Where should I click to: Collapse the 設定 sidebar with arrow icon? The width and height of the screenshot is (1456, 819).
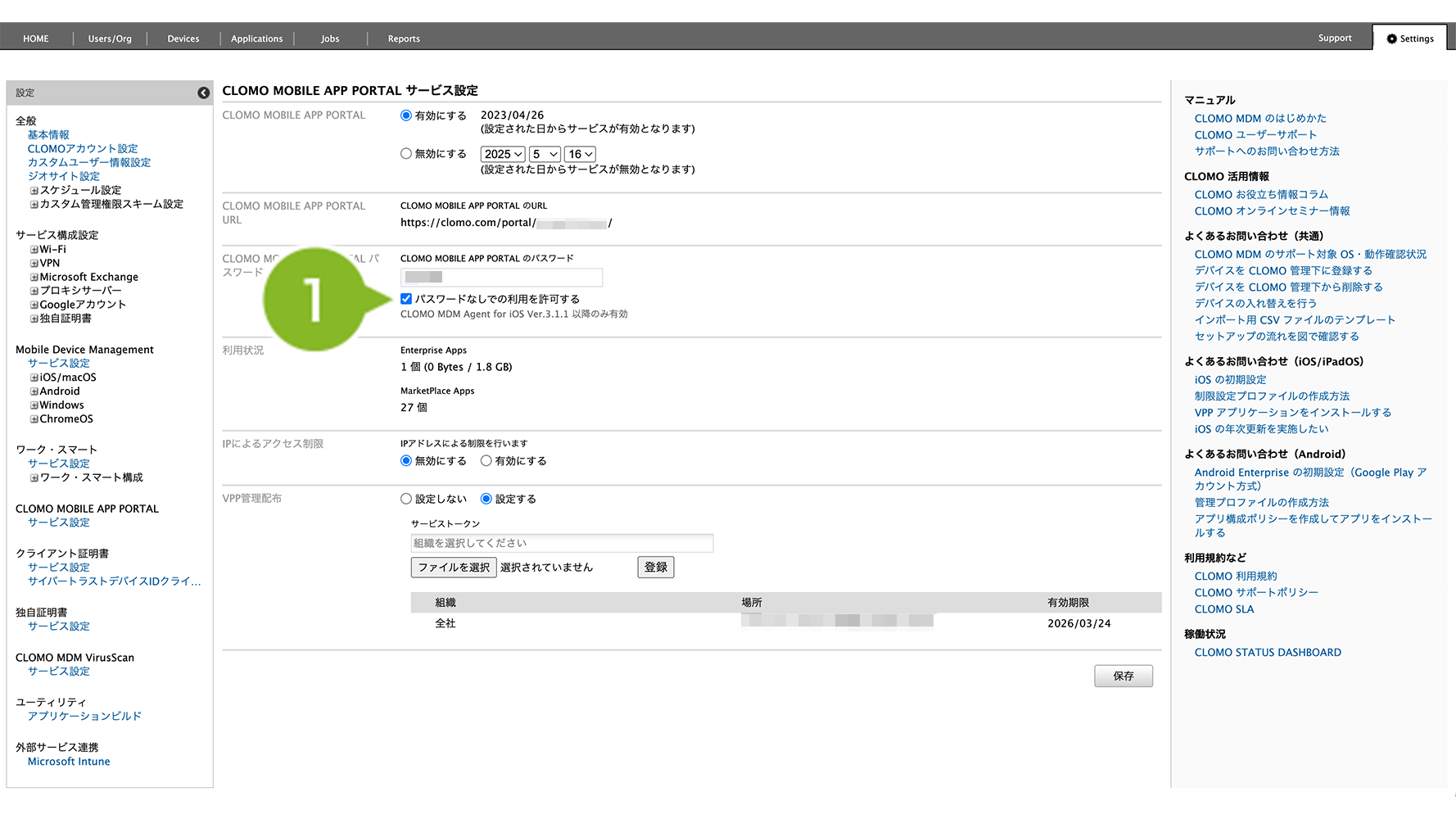[x=203, y=93]
